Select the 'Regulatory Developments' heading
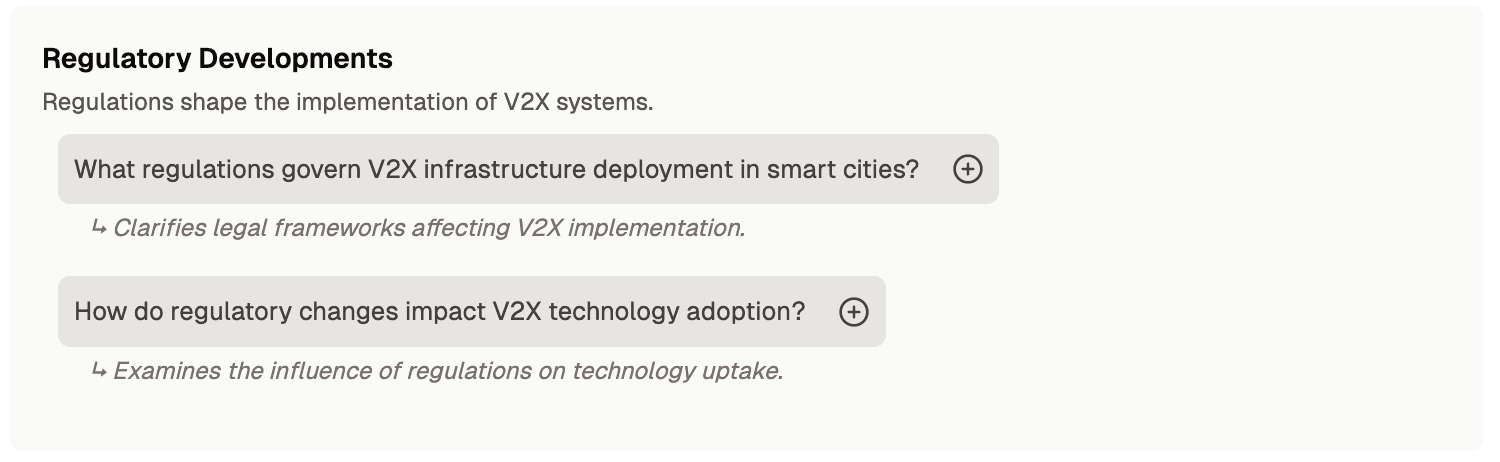The image size is (1500, 462). (218, 59)
